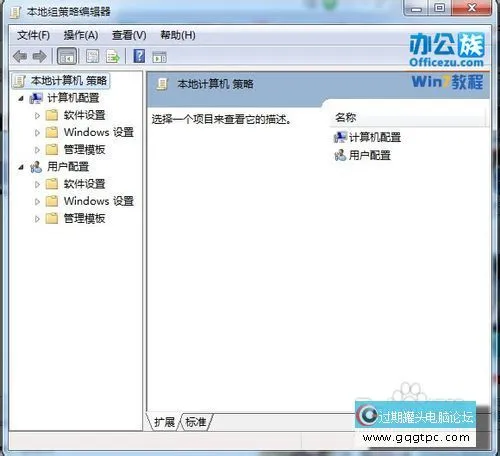Click the Forward arrow toolbar icon
The image size is (500, 456).
click(40, 56)
